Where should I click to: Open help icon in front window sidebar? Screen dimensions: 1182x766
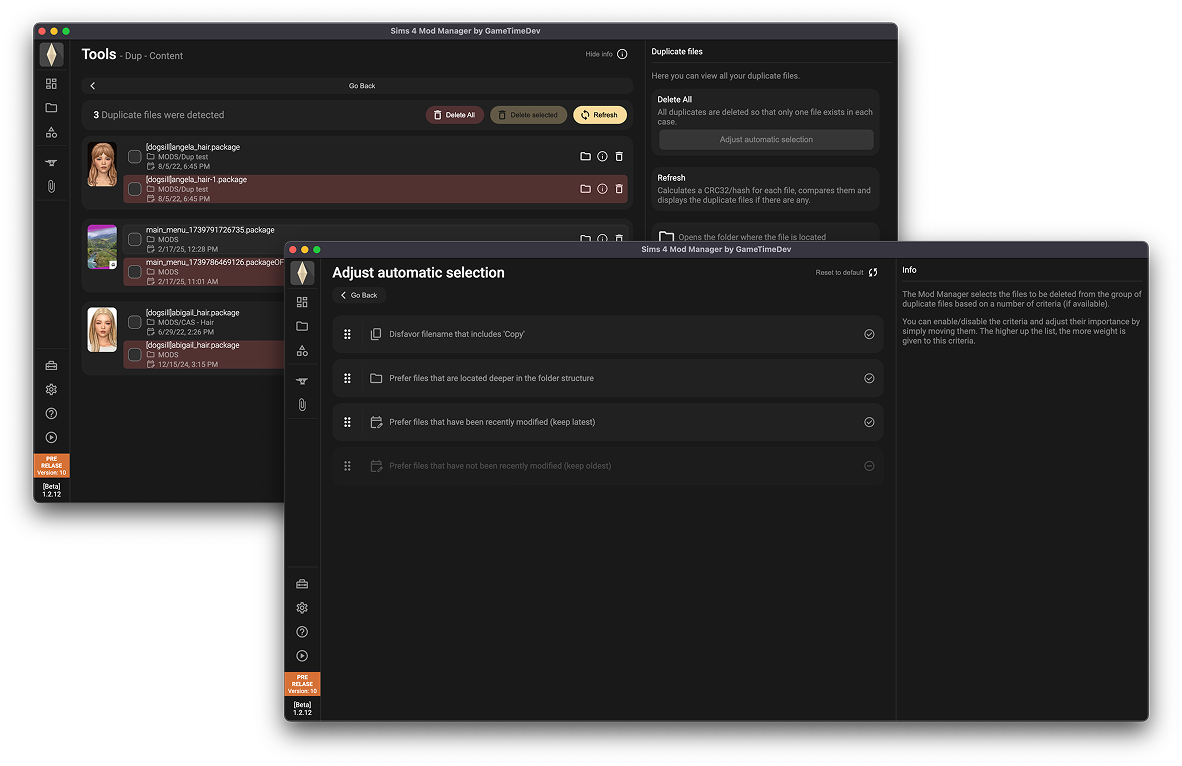click(x=302, y=632)
